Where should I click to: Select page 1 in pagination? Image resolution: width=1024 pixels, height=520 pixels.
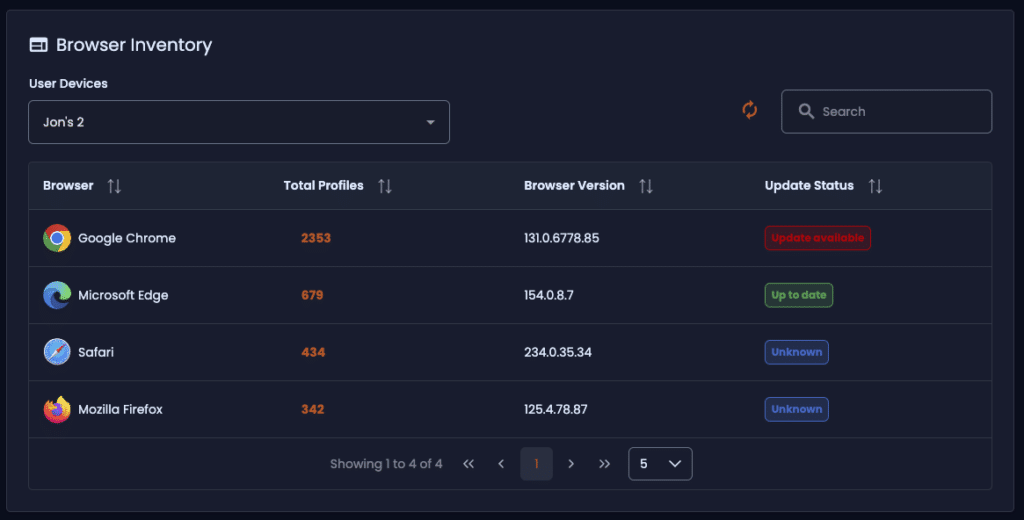pos(536,464)
